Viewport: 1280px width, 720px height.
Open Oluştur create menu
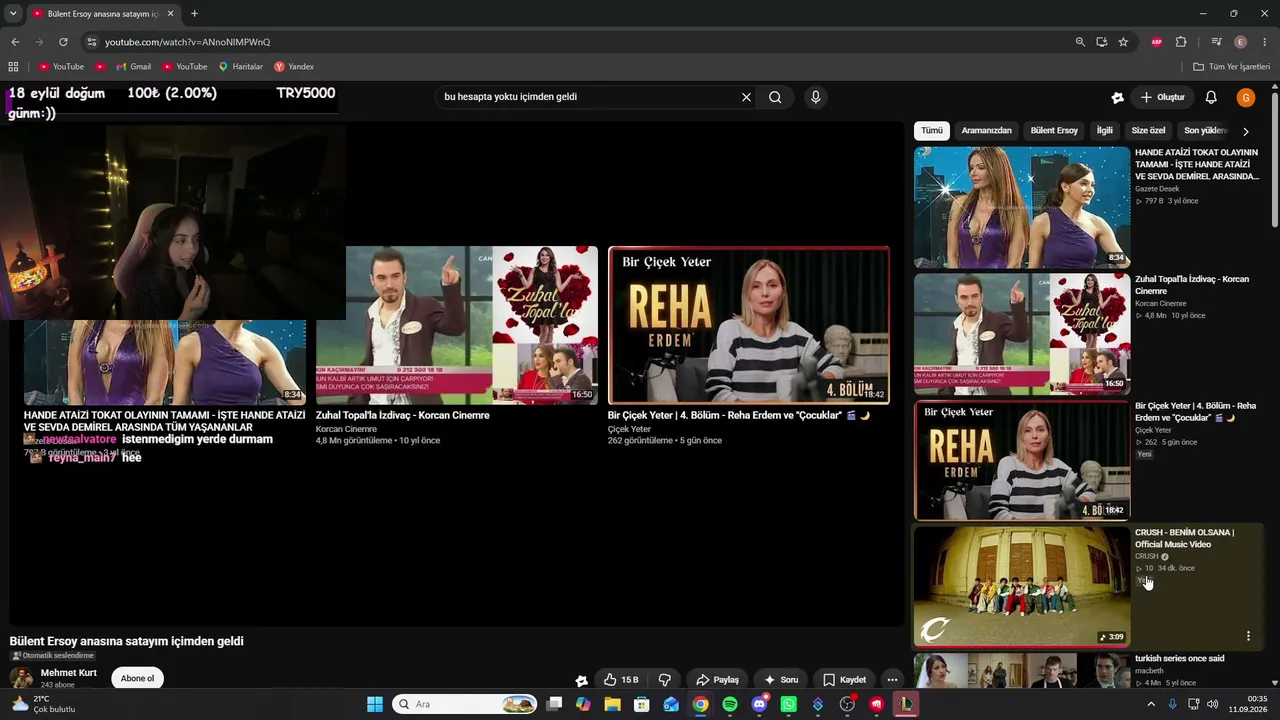[1162, 97]
